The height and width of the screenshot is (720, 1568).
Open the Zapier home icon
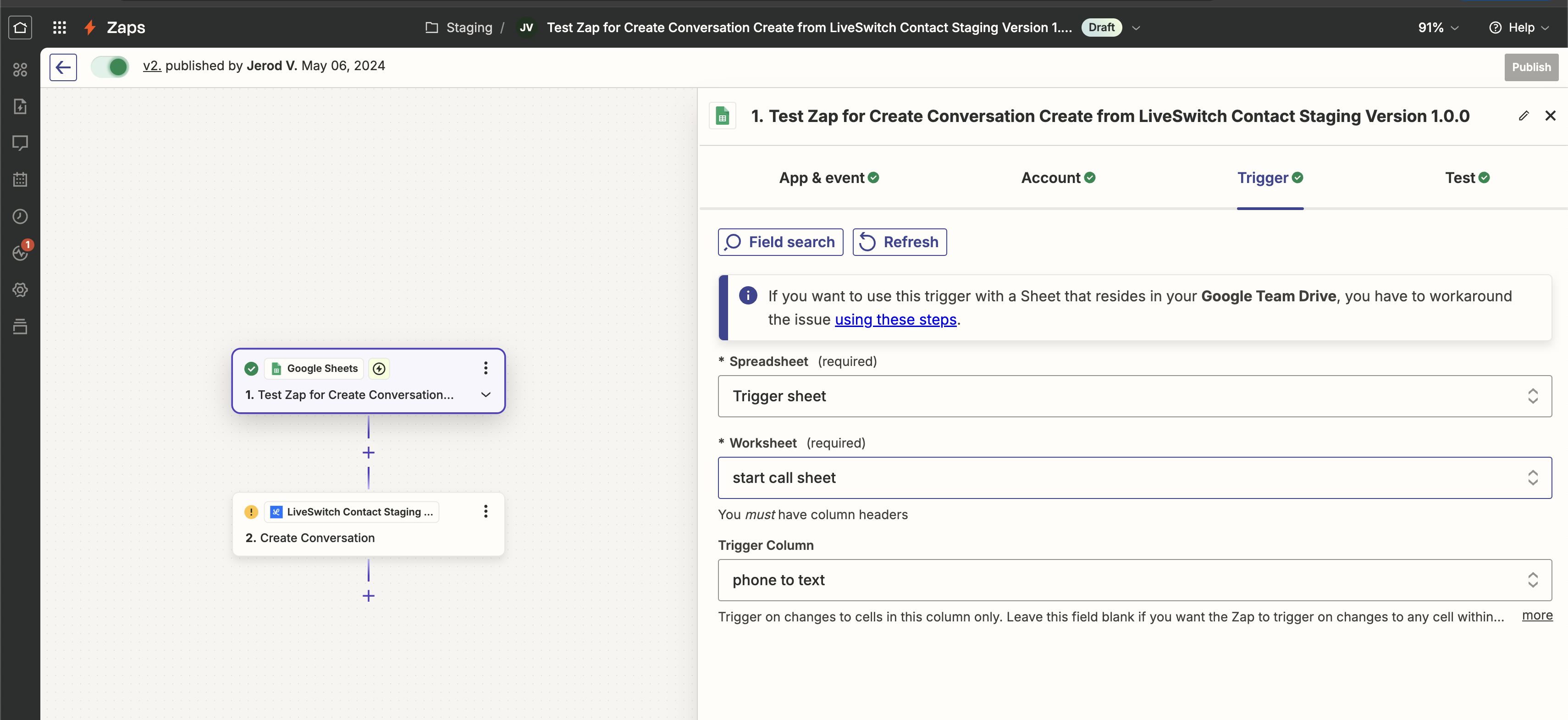(20, 28)
